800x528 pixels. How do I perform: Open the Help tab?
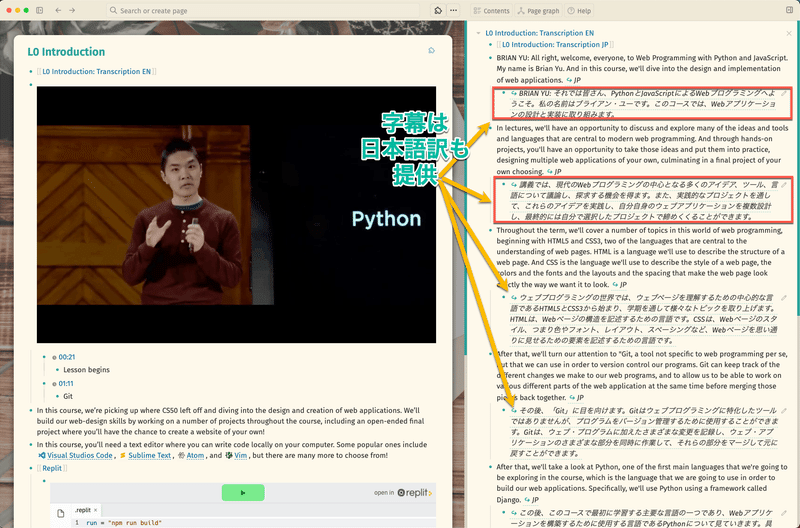tap(579, 11)
